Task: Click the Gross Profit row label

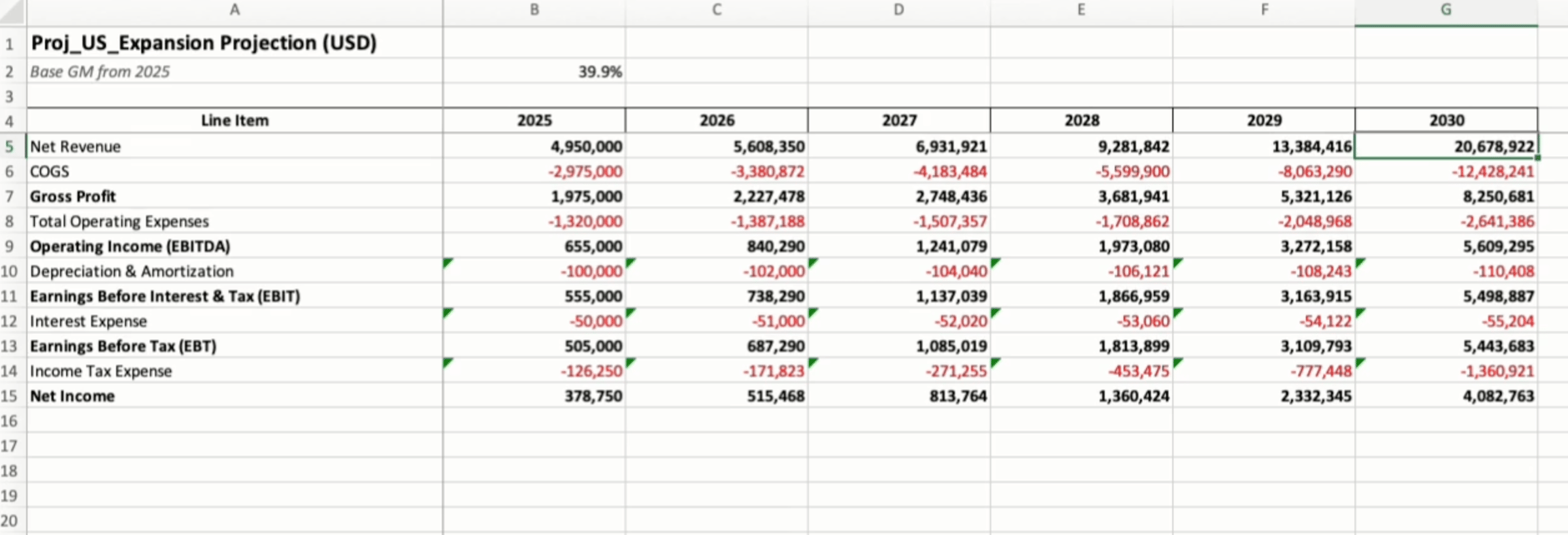Action: [73, 197]
